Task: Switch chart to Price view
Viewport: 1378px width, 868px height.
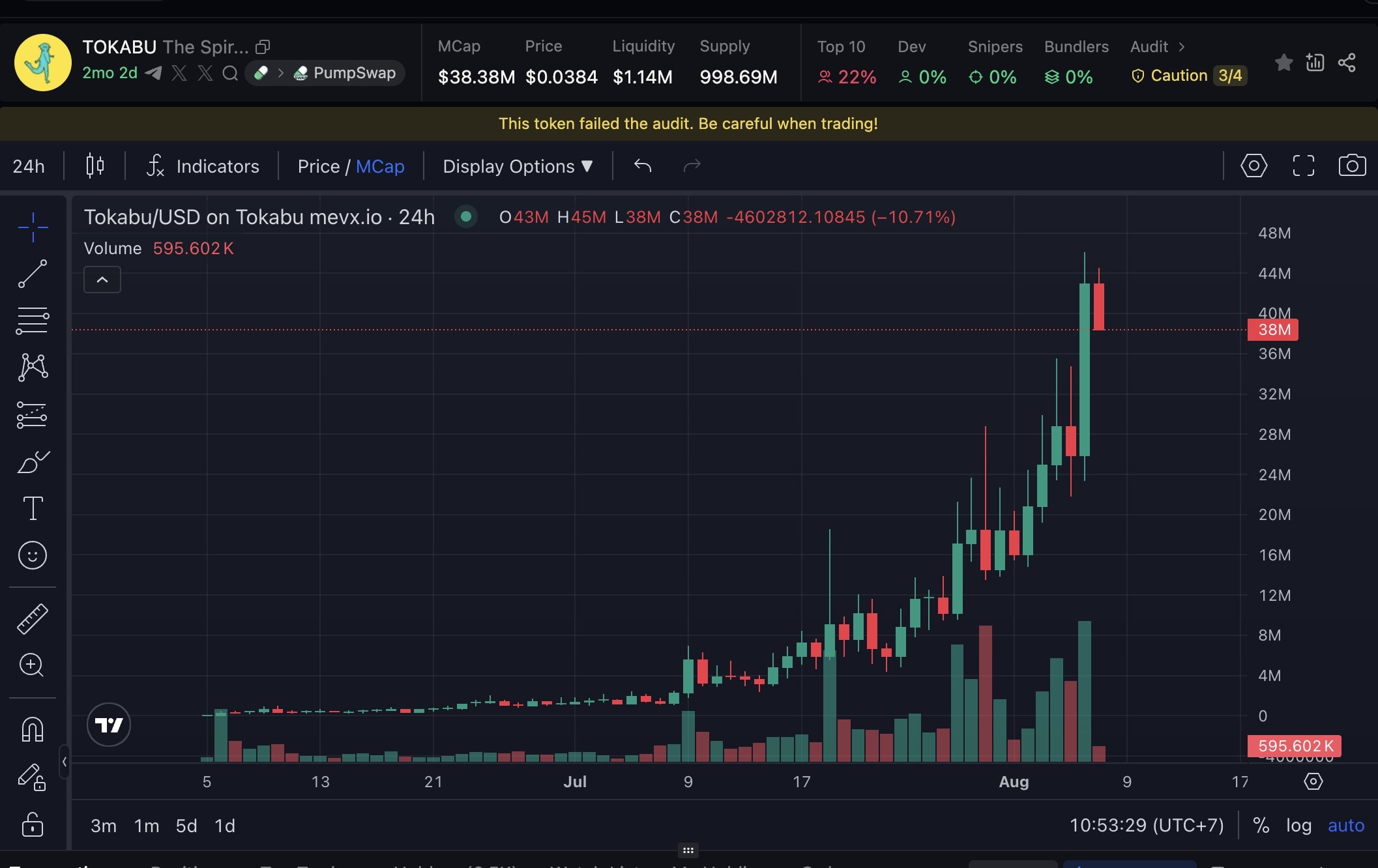Action: pyautogui.click(x=318, y=166)
